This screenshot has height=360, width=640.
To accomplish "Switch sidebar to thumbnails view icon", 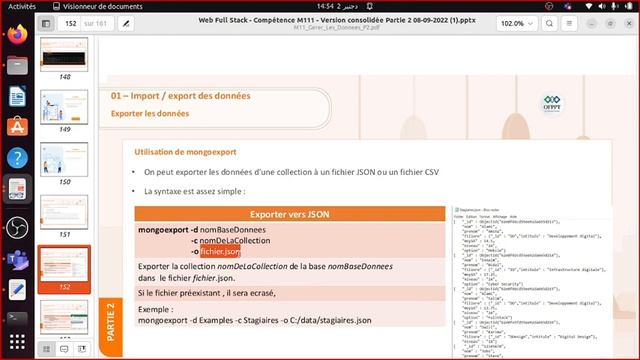I will [47, 349].
